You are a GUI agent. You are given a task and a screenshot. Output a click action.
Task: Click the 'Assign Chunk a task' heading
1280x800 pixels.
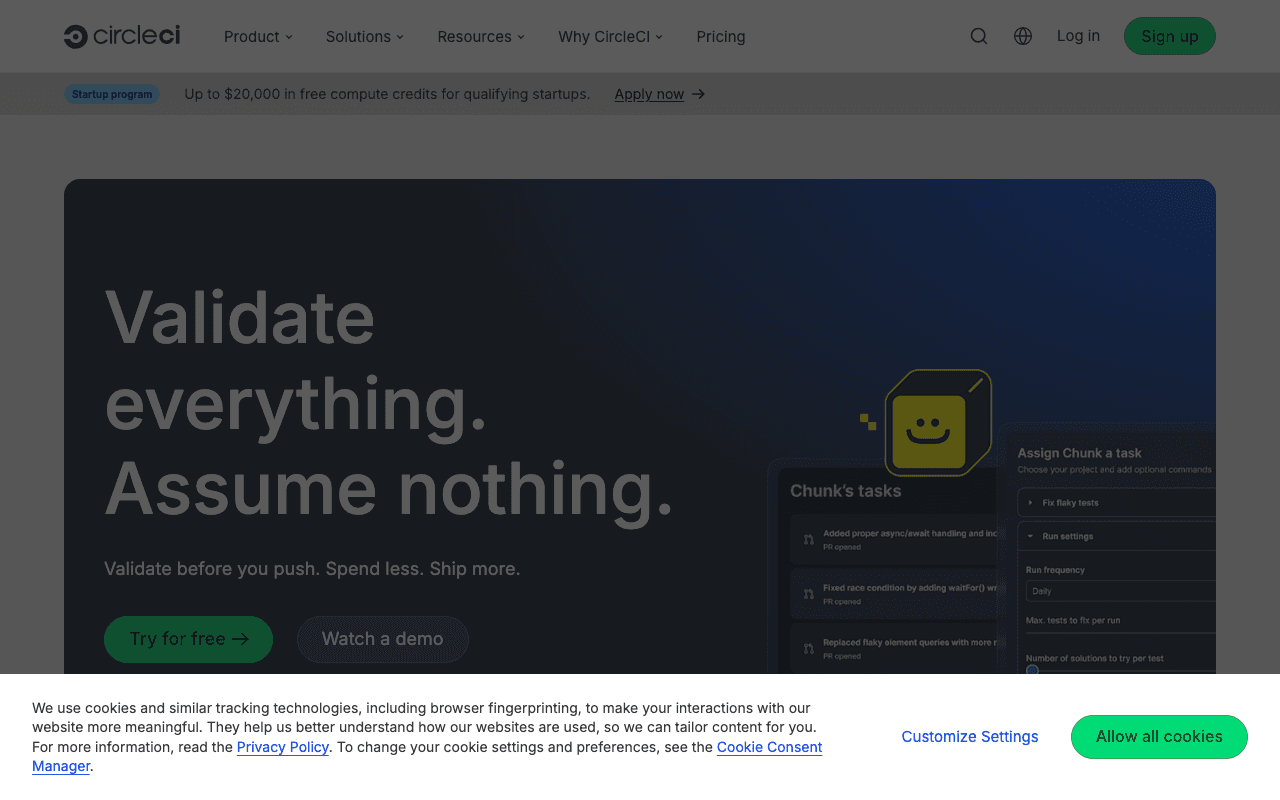point(1080,453)
